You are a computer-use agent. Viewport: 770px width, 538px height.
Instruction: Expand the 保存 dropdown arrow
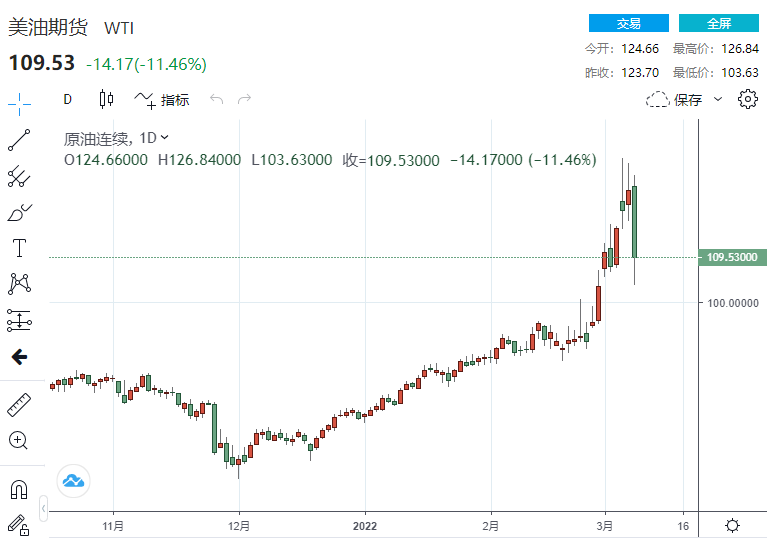pos(718,99)
